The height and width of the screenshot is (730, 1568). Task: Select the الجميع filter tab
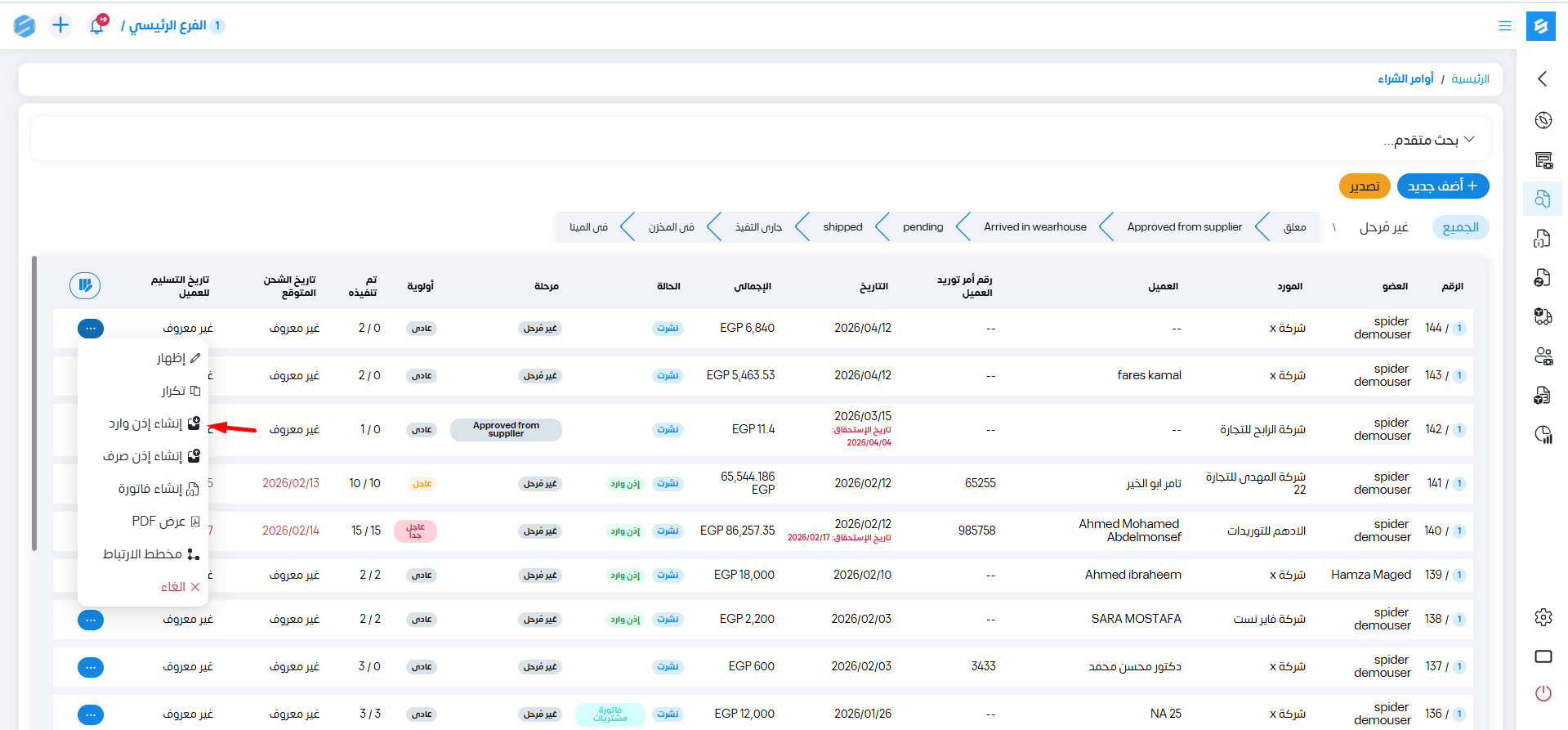click(x=1460, y=227)
